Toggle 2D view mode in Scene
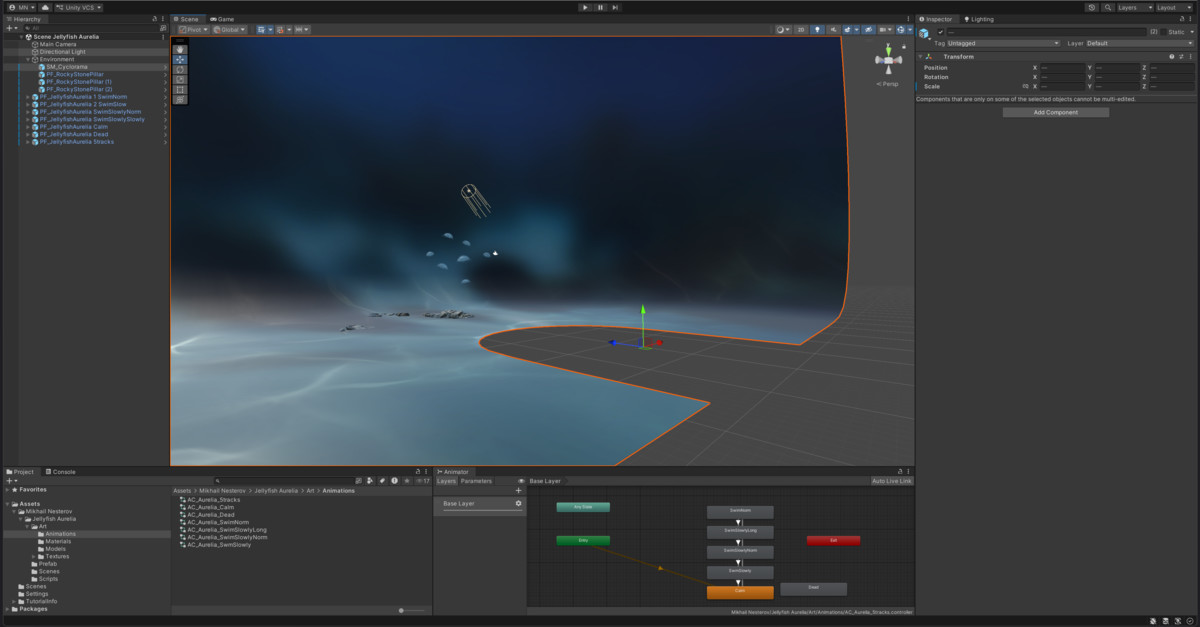Viewport: 1200px width, 627px height. click(x=801, y=29)
